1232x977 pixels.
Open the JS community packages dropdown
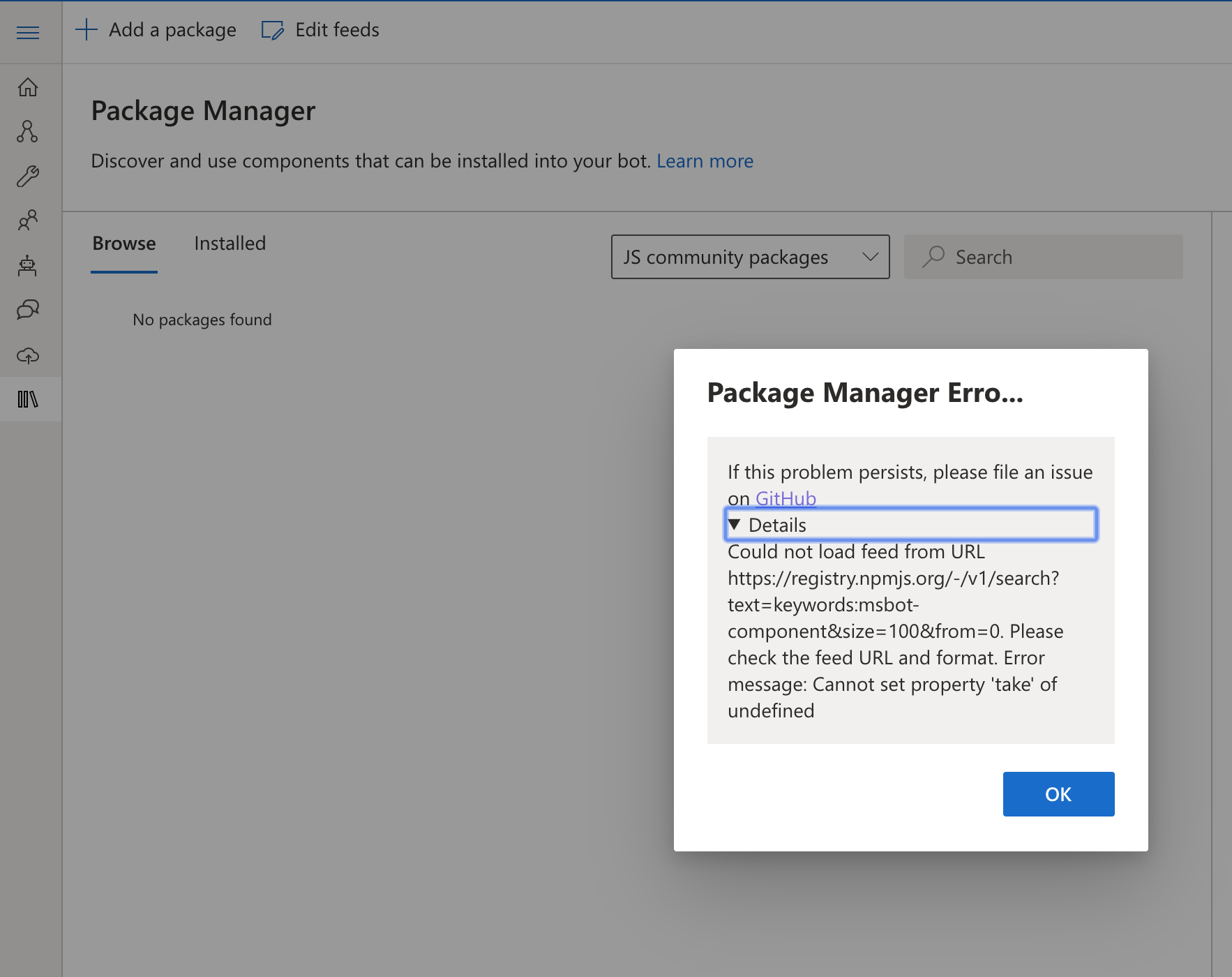(x=750, y=257)
